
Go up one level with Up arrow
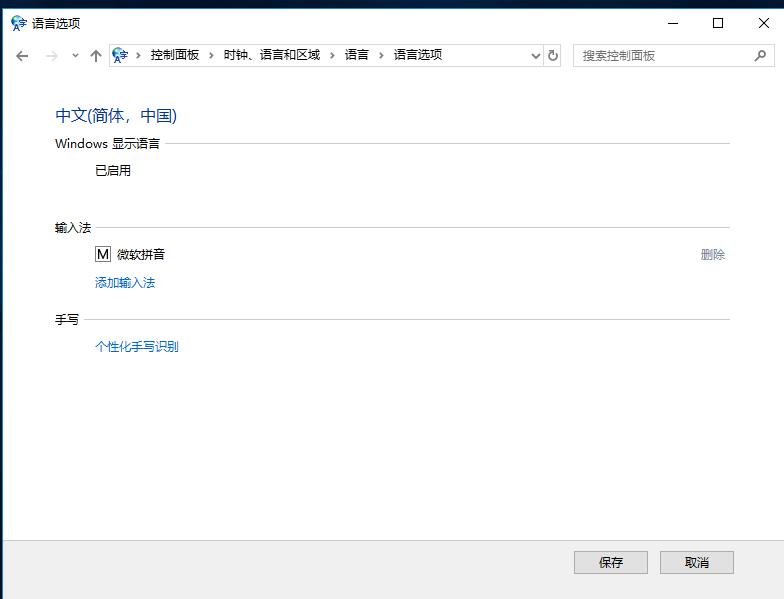[x=96, y=56]
